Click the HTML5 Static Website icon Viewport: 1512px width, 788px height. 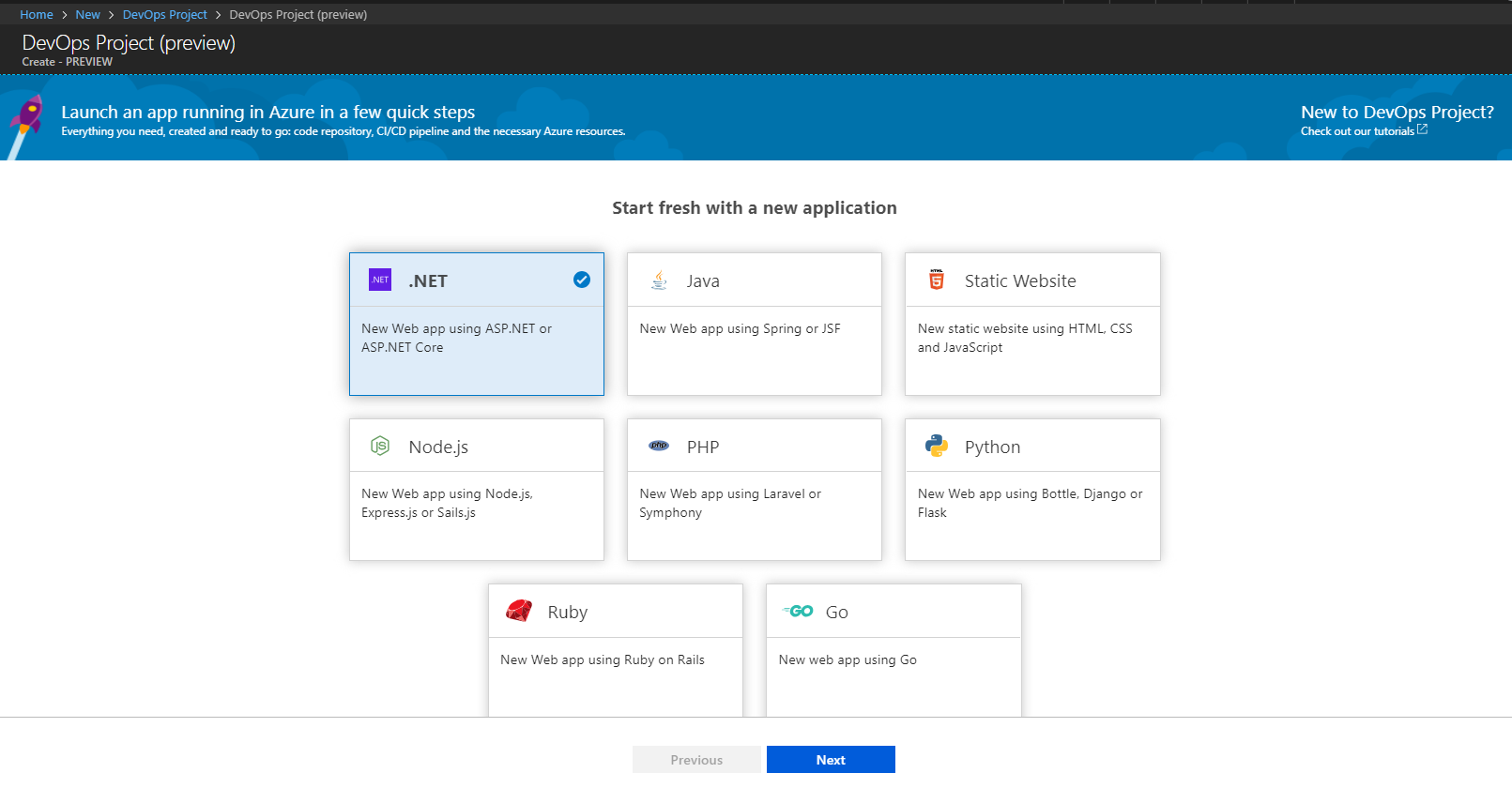tap(937, 280)
